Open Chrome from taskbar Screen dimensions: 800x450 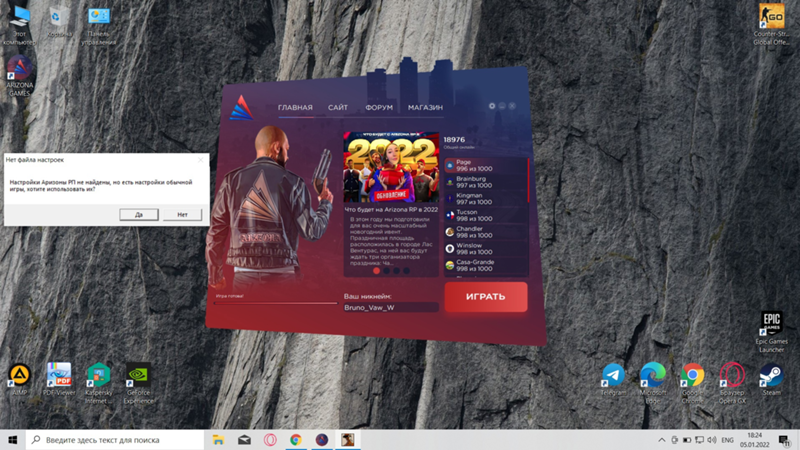coord(296,440)
